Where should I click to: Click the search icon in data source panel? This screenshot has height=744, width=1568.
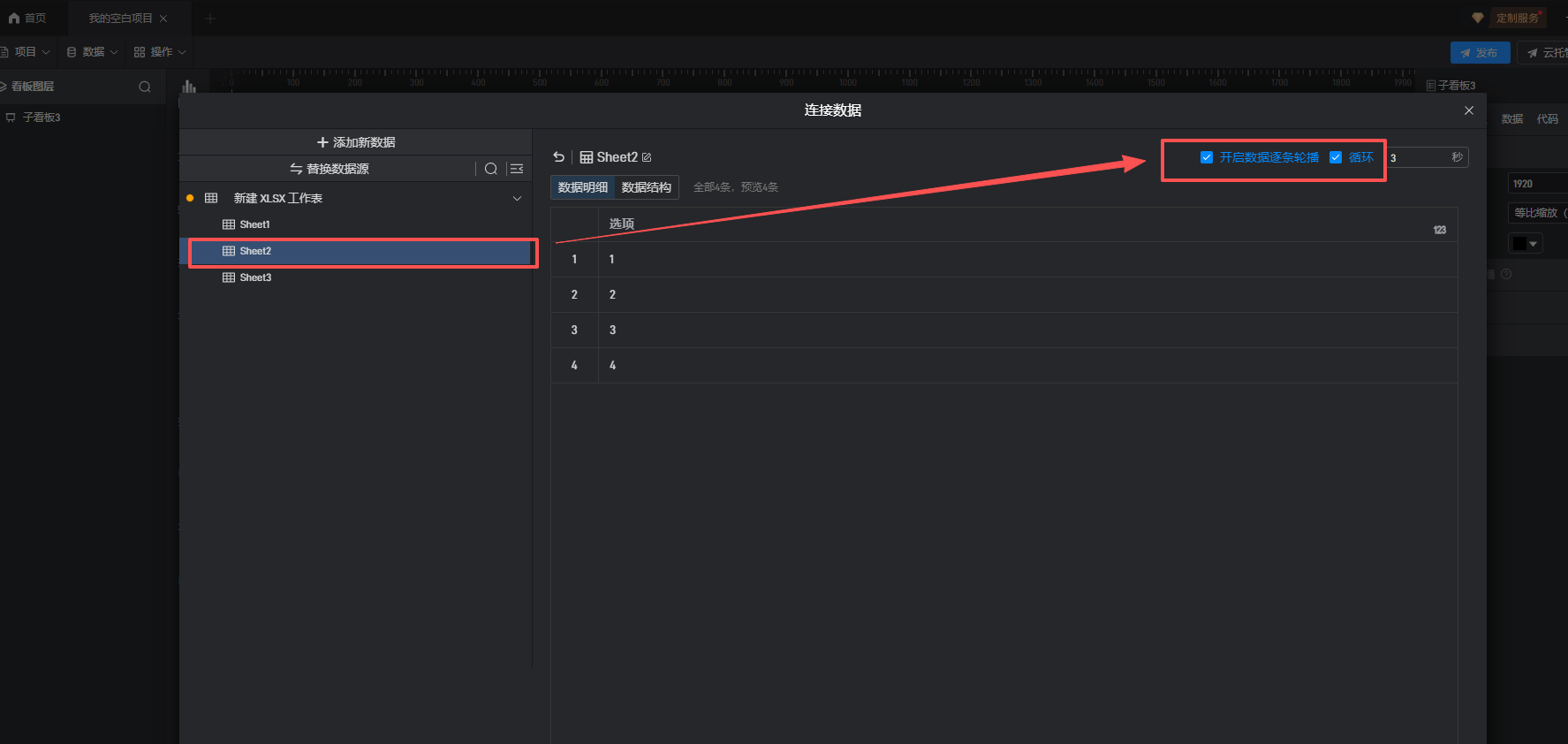click(491, 169)
